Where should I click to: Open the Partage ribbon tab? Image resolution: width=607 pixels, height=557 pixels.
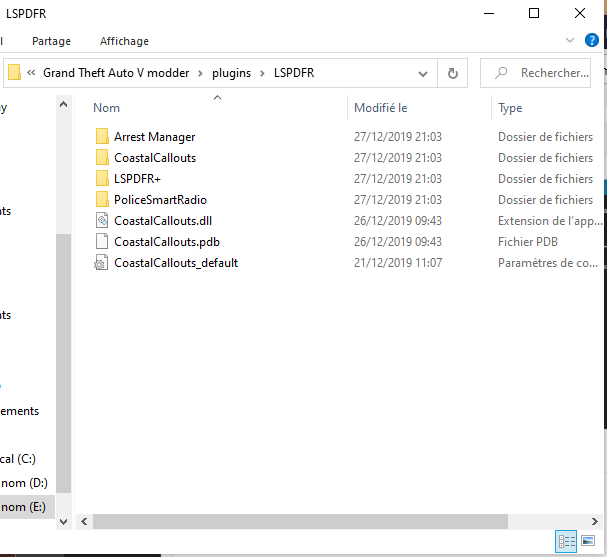[x=51, y=41]
